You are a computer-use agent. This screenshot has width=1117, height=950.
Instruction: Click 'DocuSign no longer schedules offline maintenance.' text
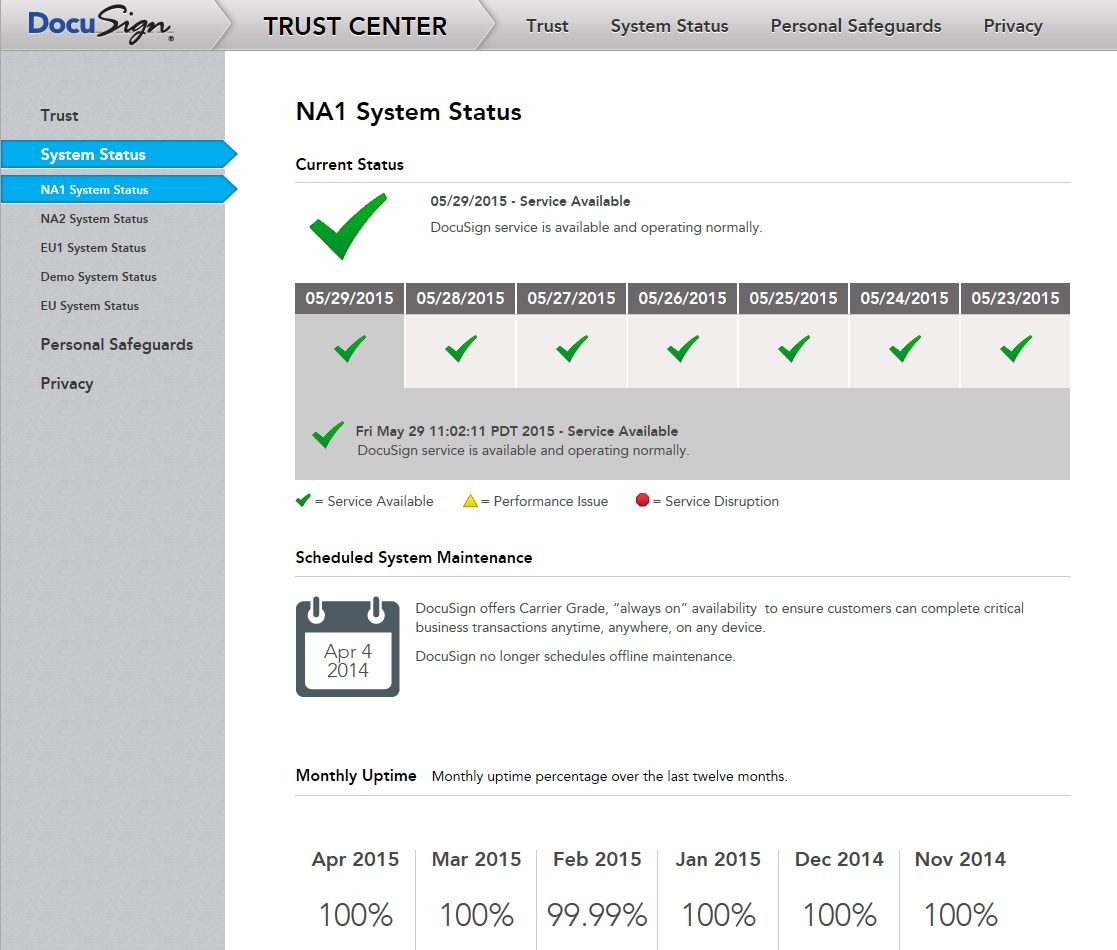[x=576, y=657]
